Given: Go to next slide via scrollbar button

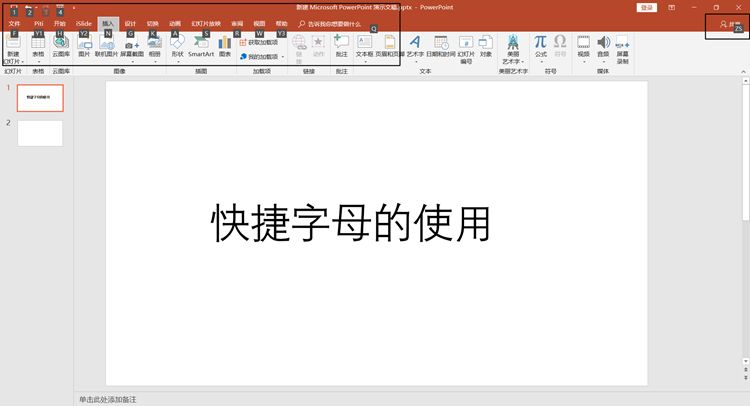Looking at the screenshot, I should coord(746,377).
